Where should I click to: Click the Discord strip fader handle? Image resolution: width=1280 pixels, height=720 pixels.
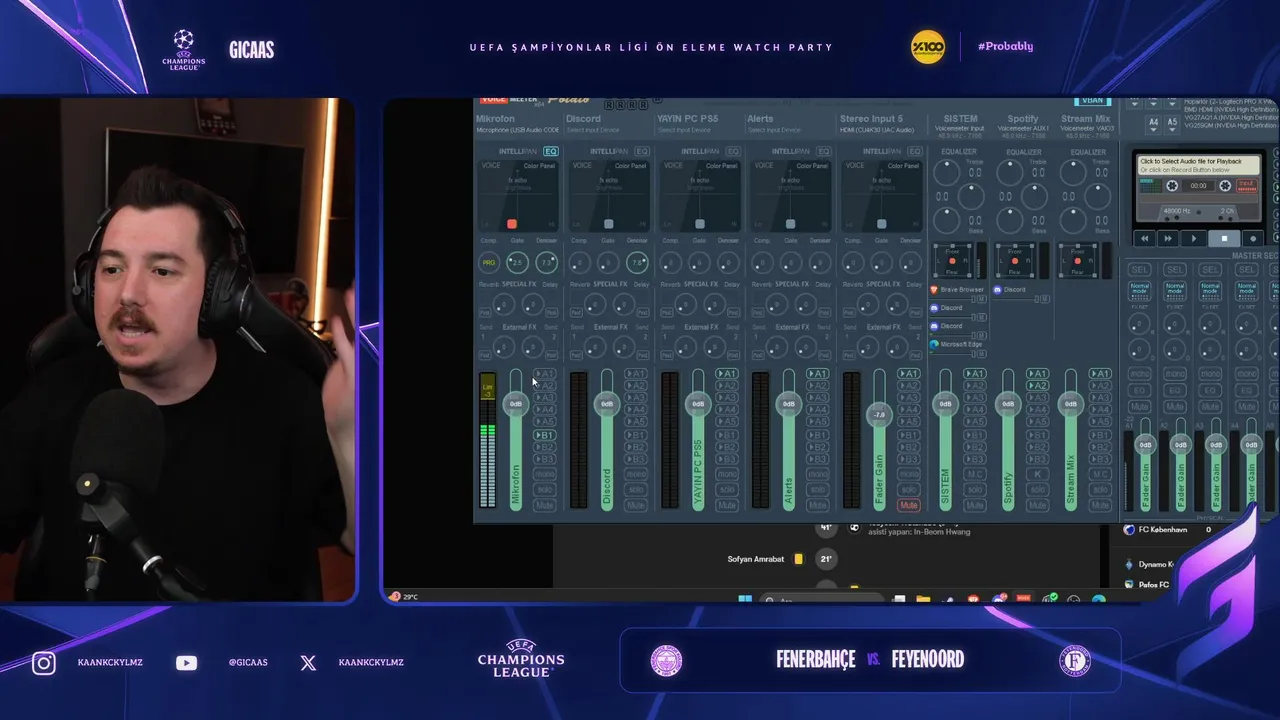click(x=606, y=404)
